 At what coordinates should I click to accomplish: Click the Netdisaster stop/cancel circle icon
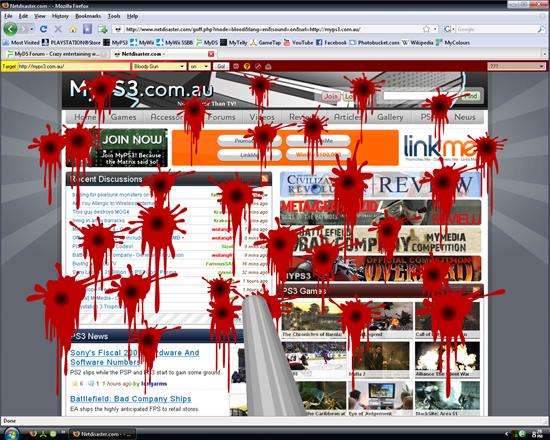258,66
